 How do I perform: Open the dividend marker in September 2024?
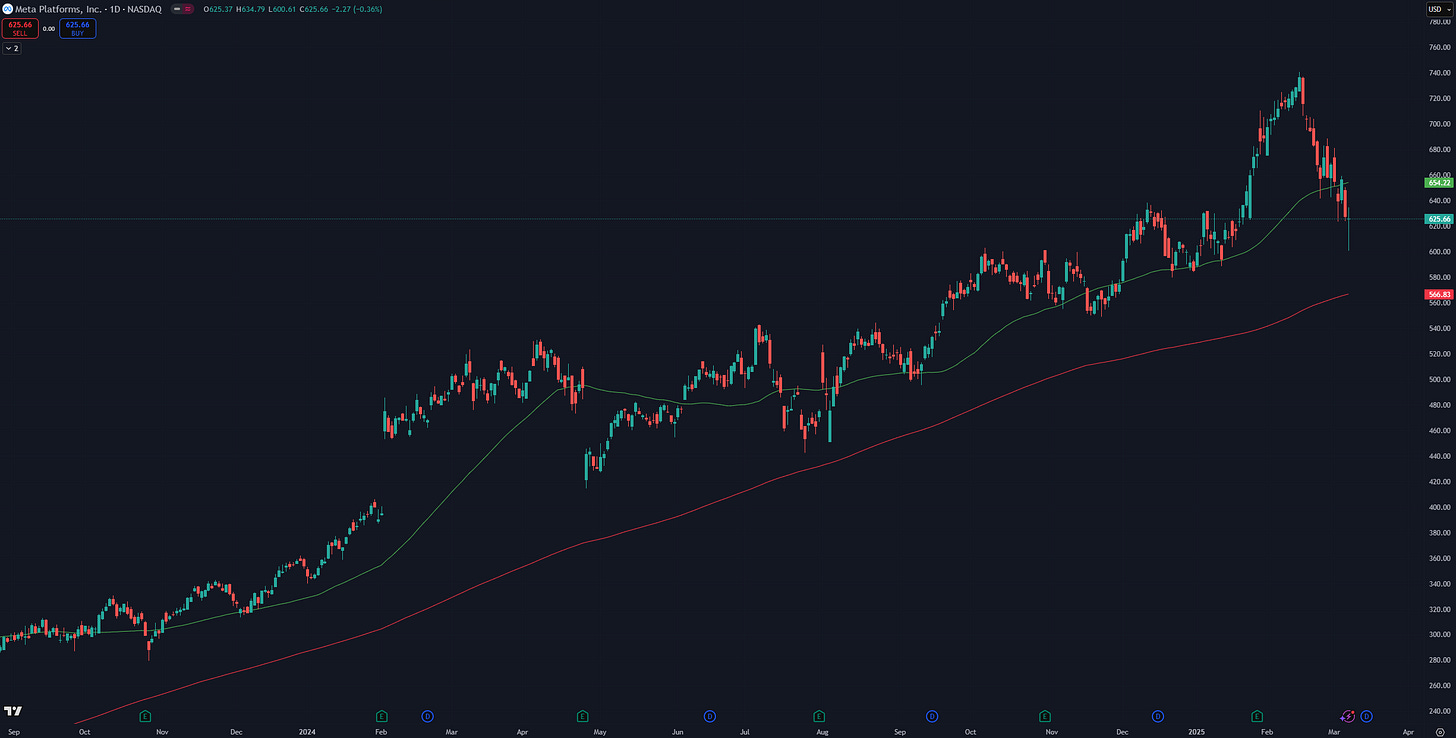[x=931, y=716]
